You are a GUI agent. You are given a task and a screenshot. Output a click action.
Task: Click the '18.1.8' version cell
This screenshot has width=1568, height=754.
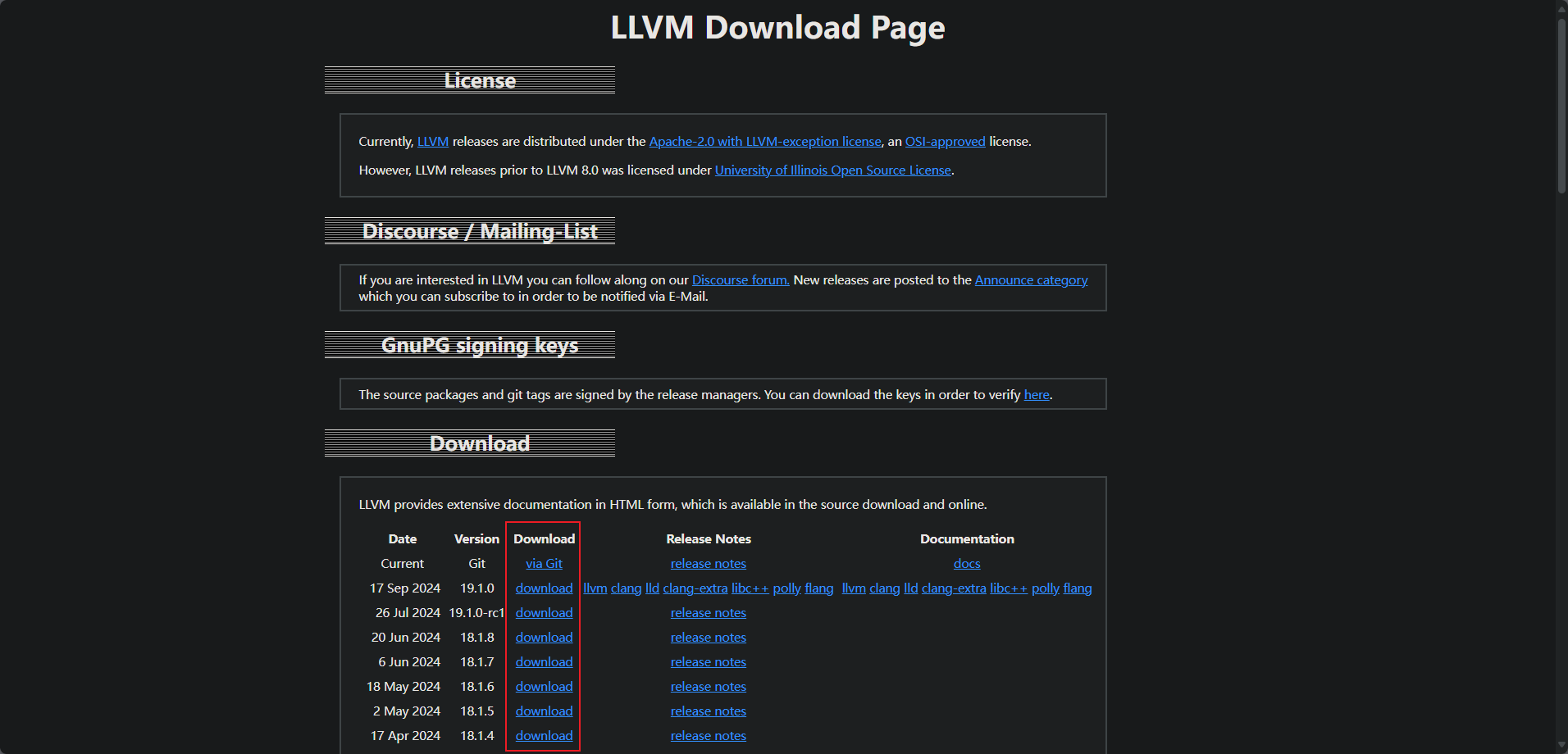(x=476, y=638)
